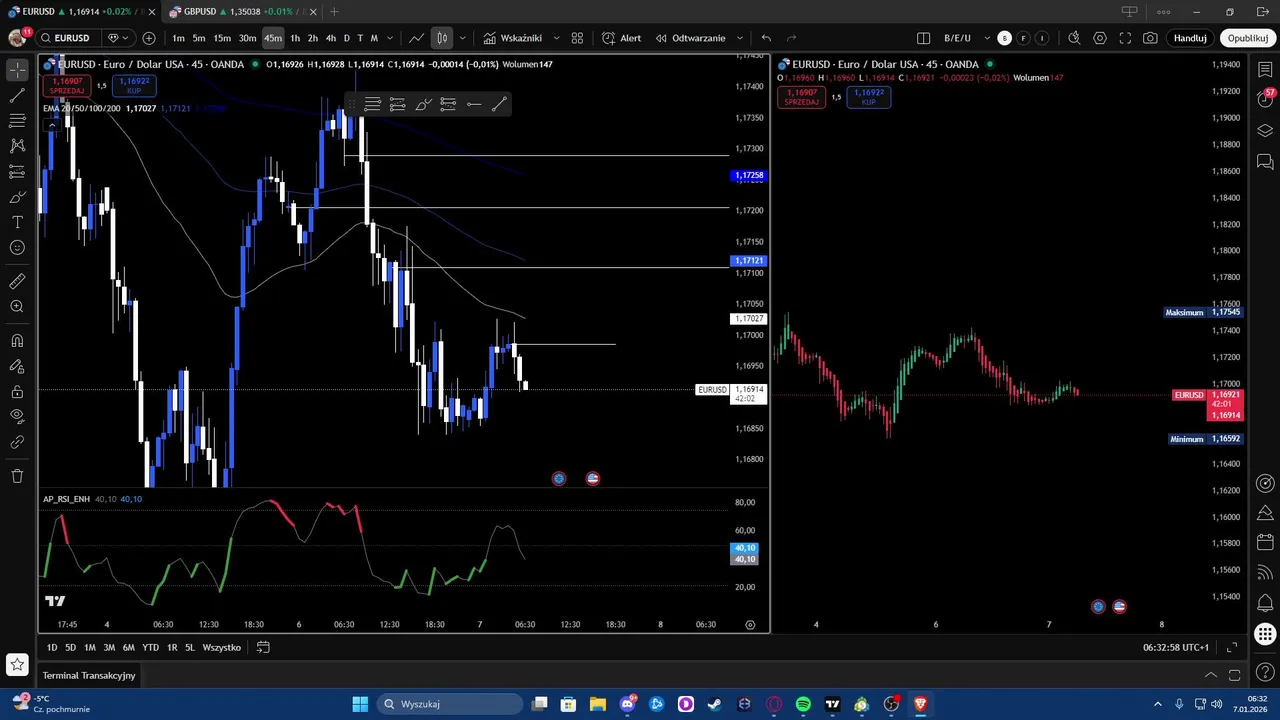Open the chart layout grid selector

click(577, 38)
